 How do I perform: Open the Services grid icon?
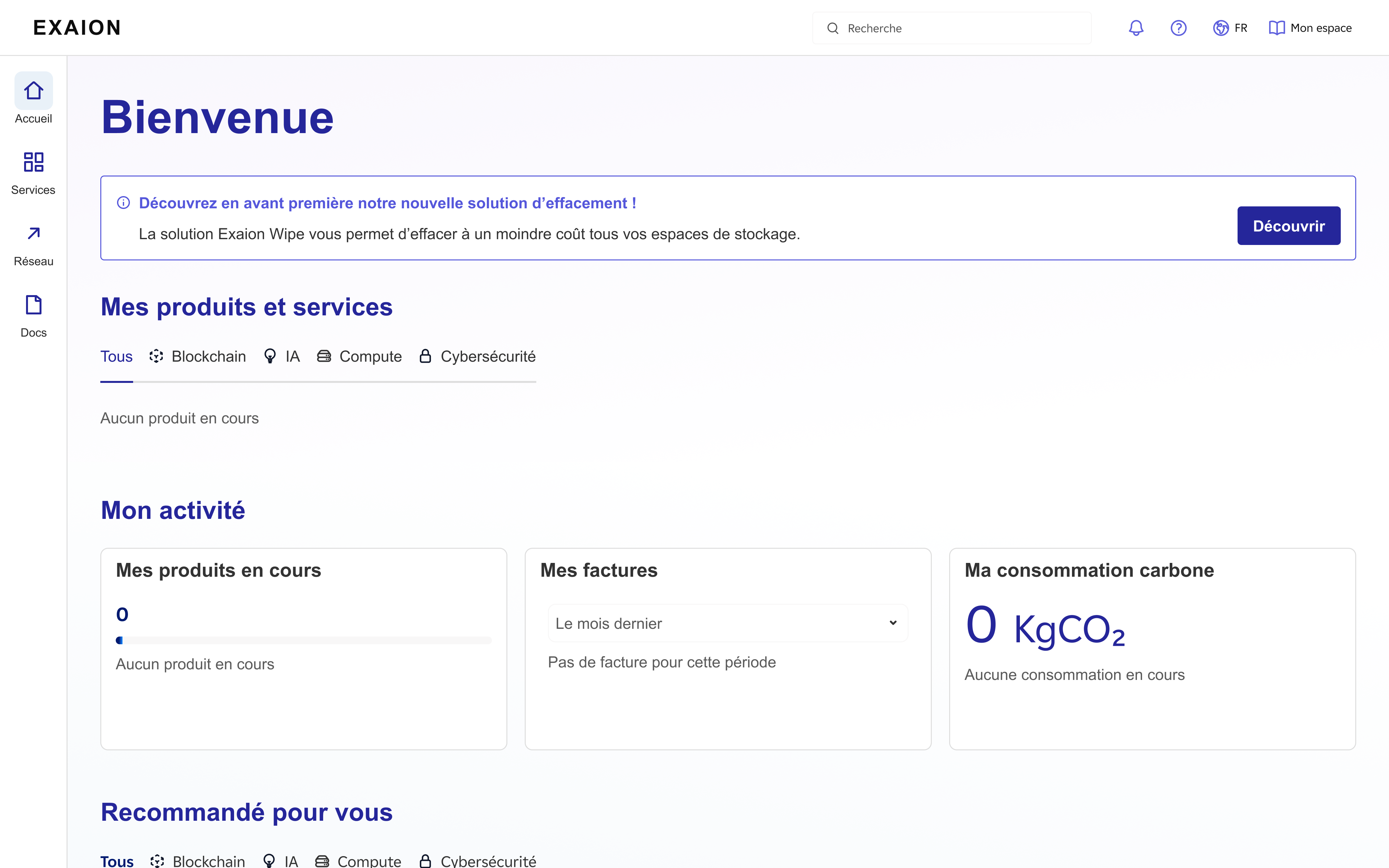[33, 162]
